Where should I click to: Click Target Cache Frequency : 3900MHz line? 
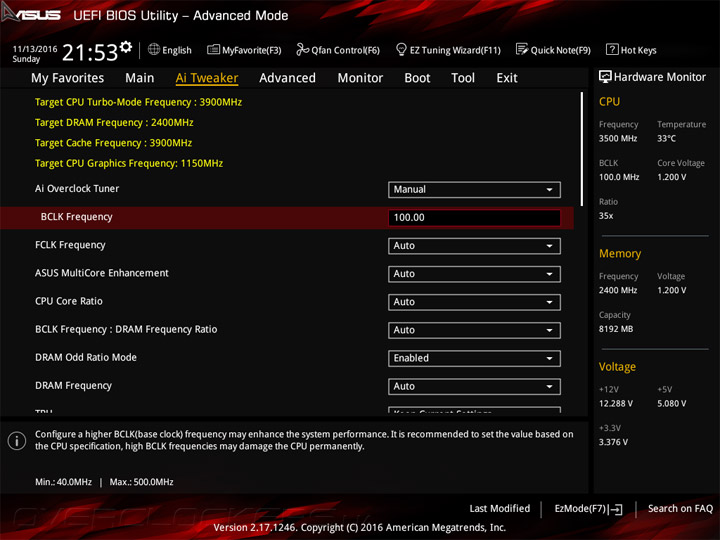point(113,143)
